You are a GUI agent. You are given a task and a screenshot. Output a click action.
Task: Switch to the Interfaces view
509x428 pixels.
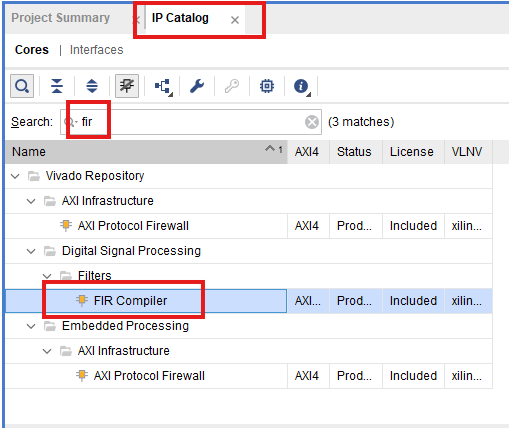coord(97,50)
